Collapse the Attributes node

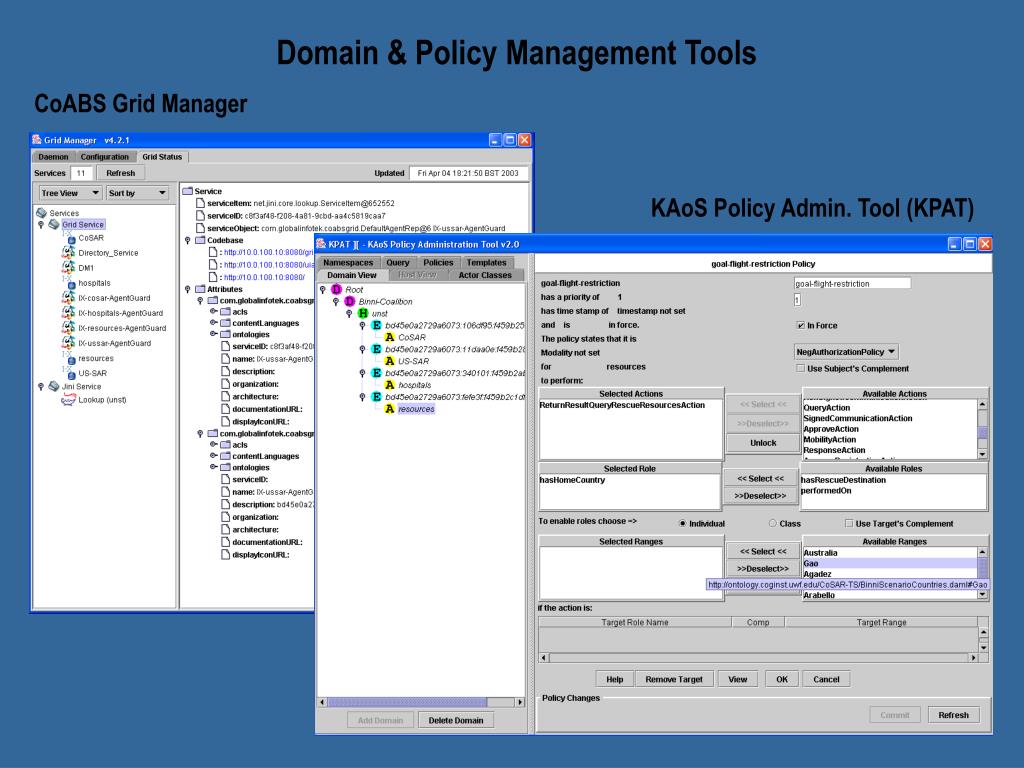point(187,289)
